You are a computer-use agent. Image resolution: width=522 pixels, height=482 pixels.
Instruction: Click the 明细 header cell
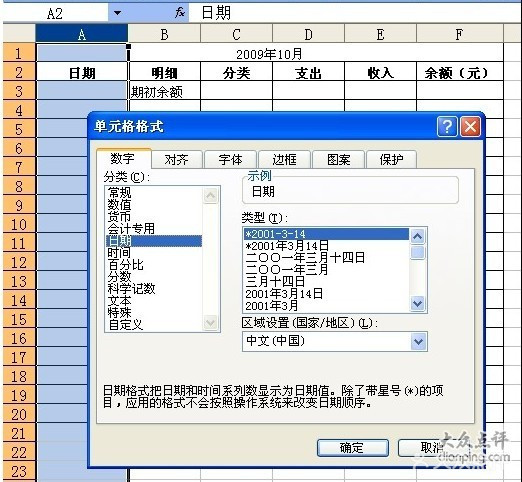(x=164, y=72)
